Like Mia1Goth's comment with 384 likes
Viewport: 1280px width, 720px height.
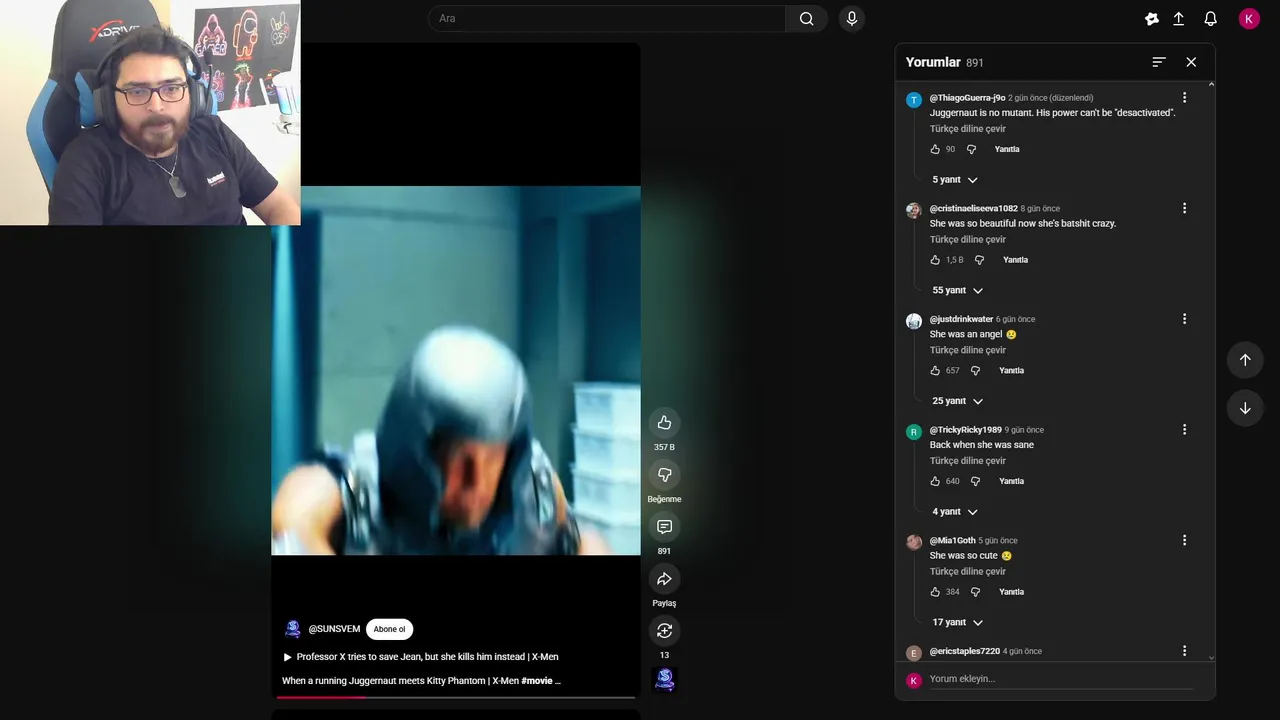click(x=935, y=592)
